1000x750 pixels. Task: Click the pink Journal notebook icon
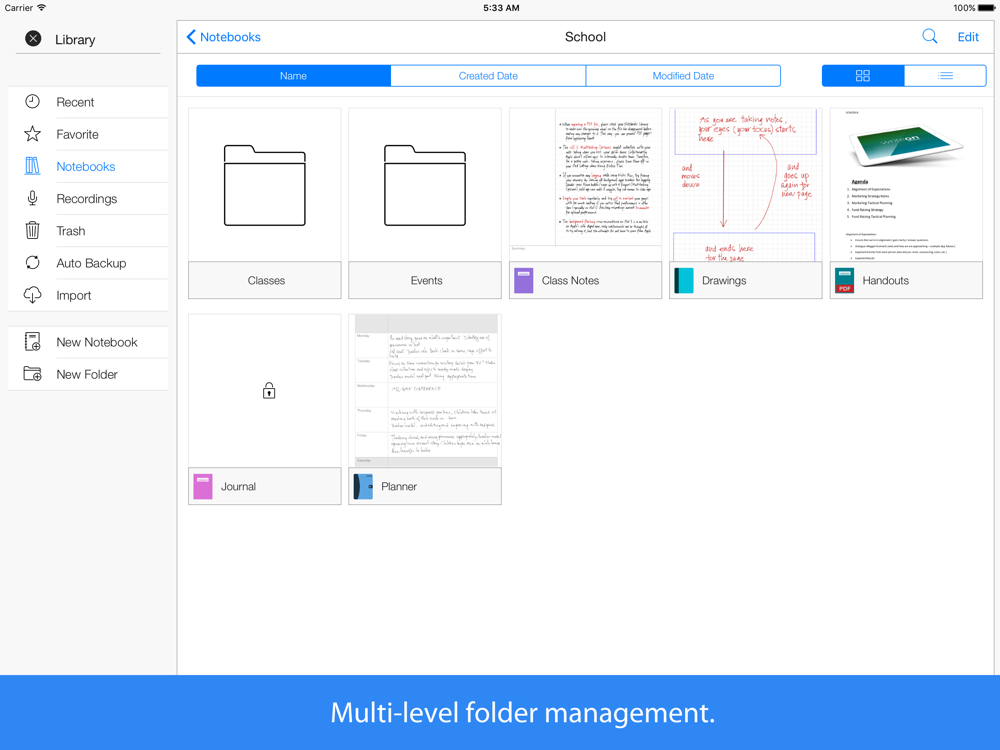coord(203,487)
